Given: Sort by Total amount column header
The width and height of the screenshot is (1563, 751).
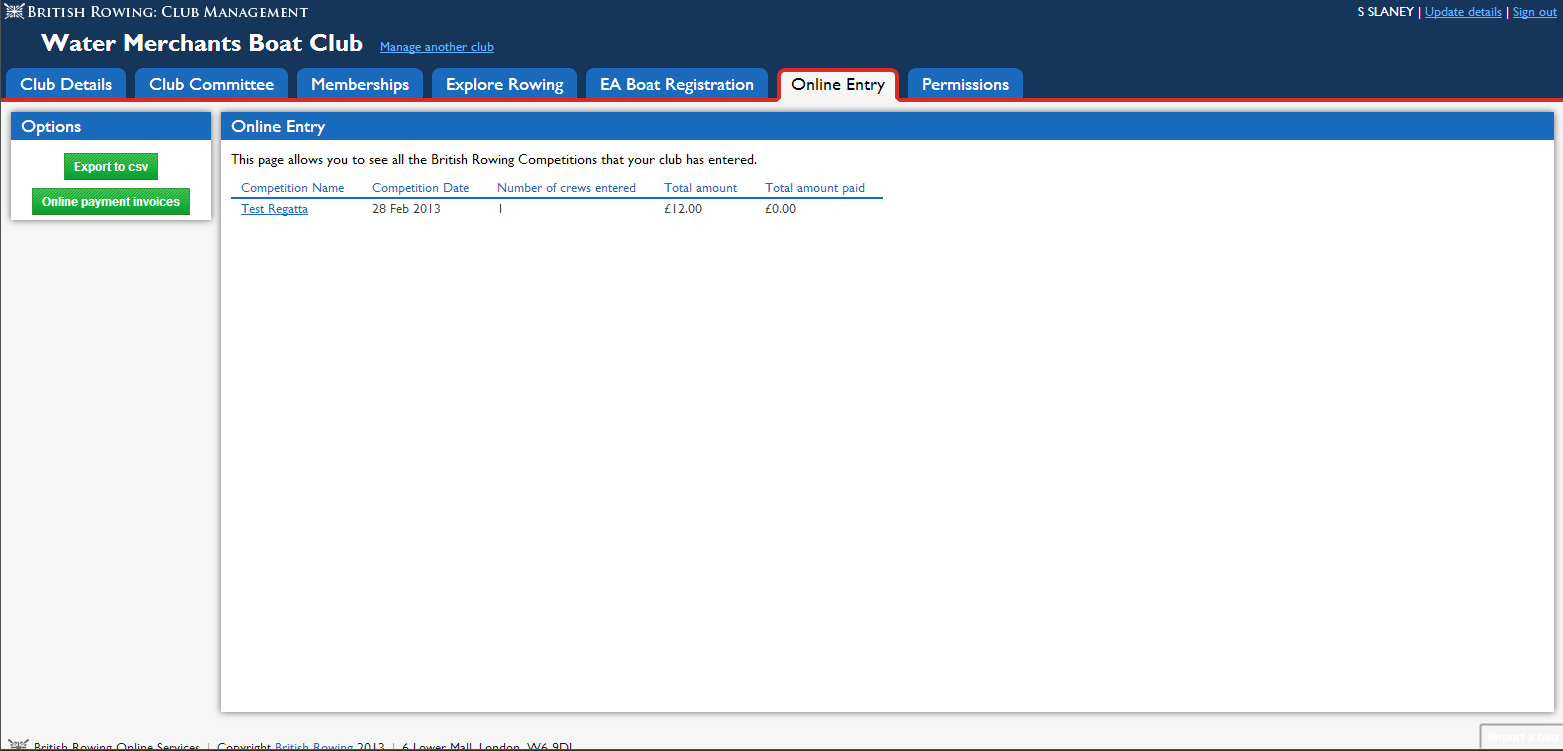Looking at the screenshot, I should point(701,188).
